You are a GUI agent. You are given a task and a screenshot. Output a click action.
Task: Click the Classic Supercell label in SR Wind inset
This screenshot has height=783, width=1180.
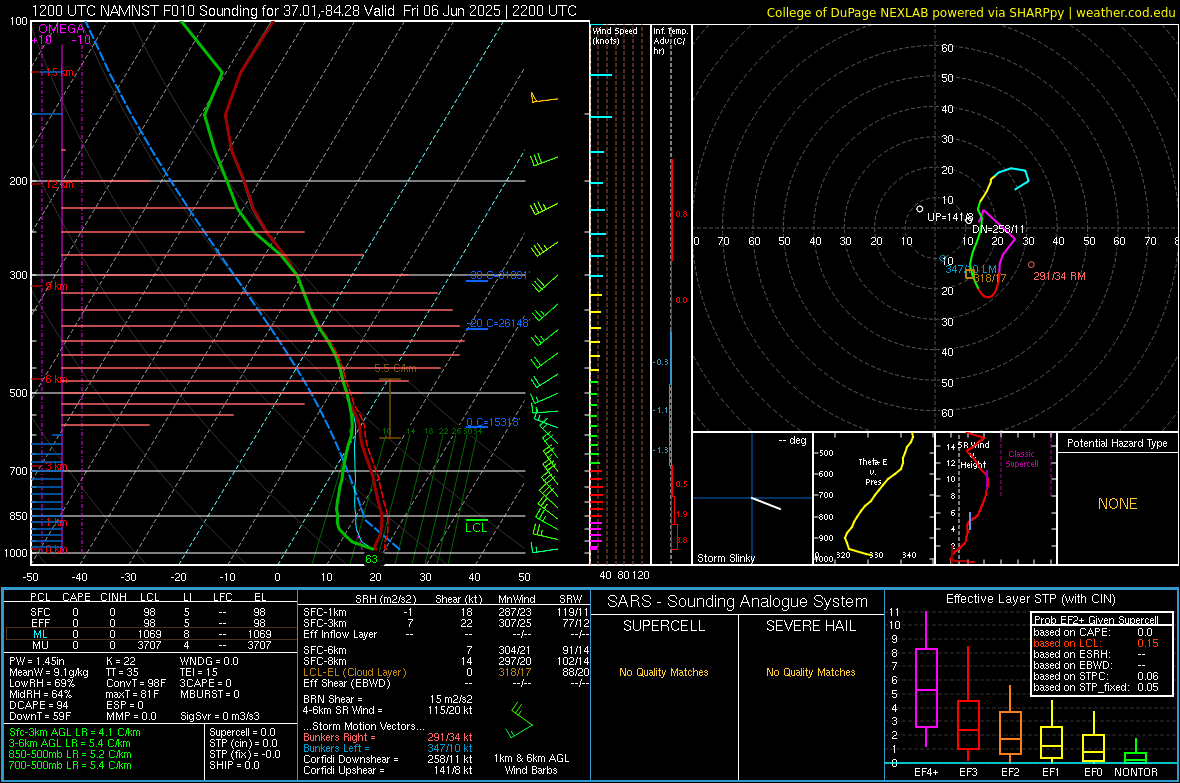(1021, 459)
